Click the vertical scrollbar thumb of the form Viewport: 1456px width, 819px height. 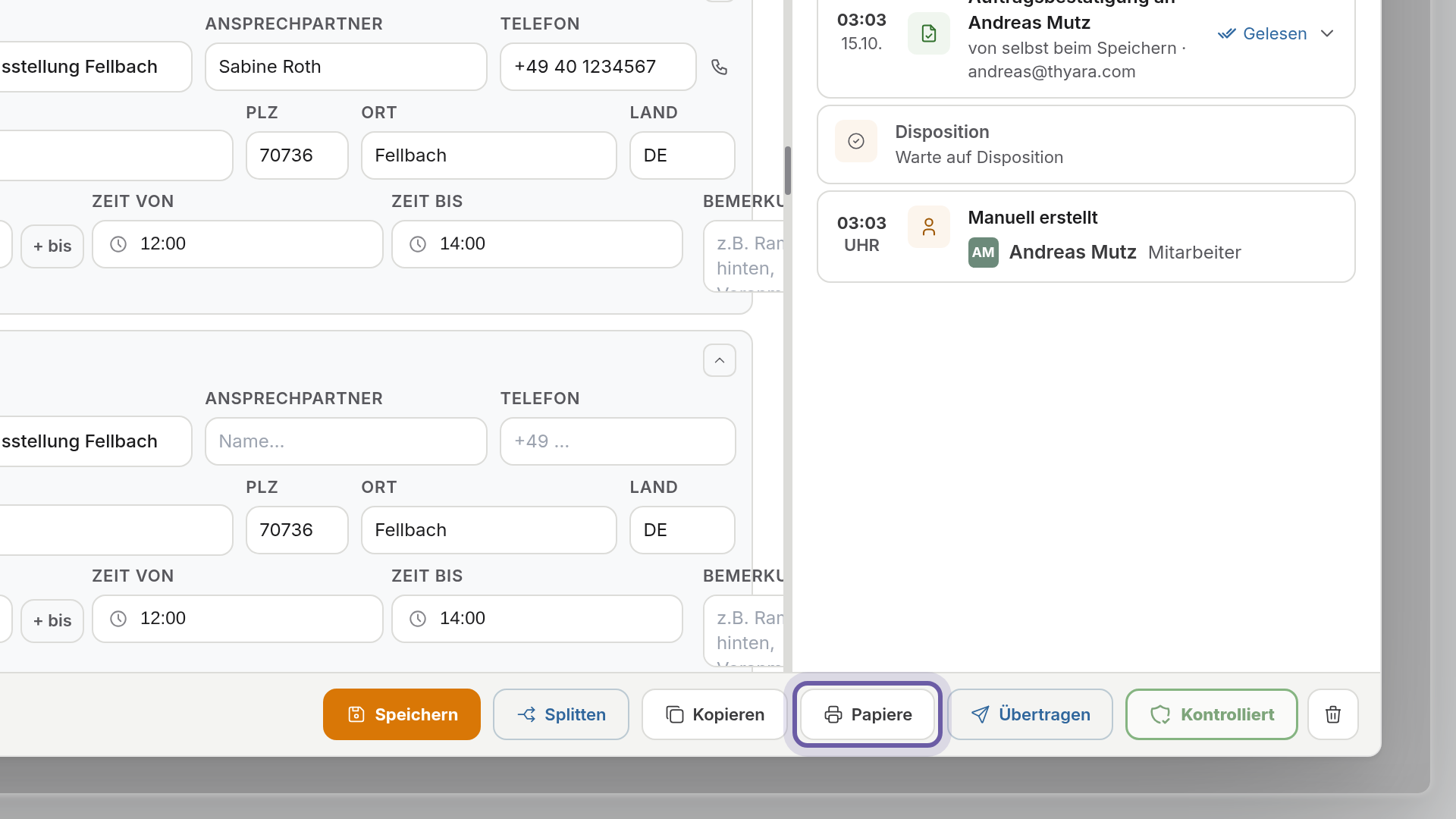[788, 171]
